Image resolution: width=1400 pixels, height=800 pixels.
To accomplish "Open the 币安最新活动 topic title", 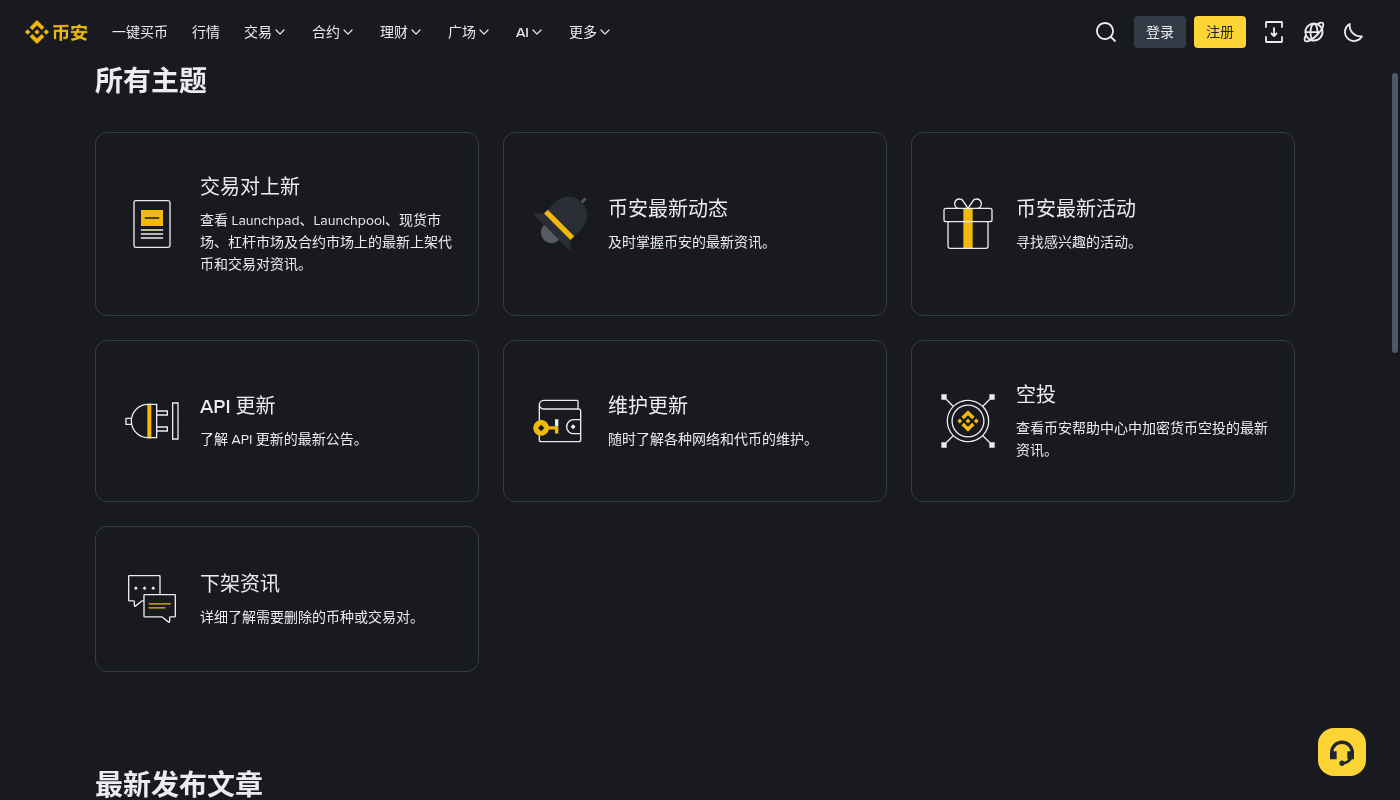I will click(1076, 208).
